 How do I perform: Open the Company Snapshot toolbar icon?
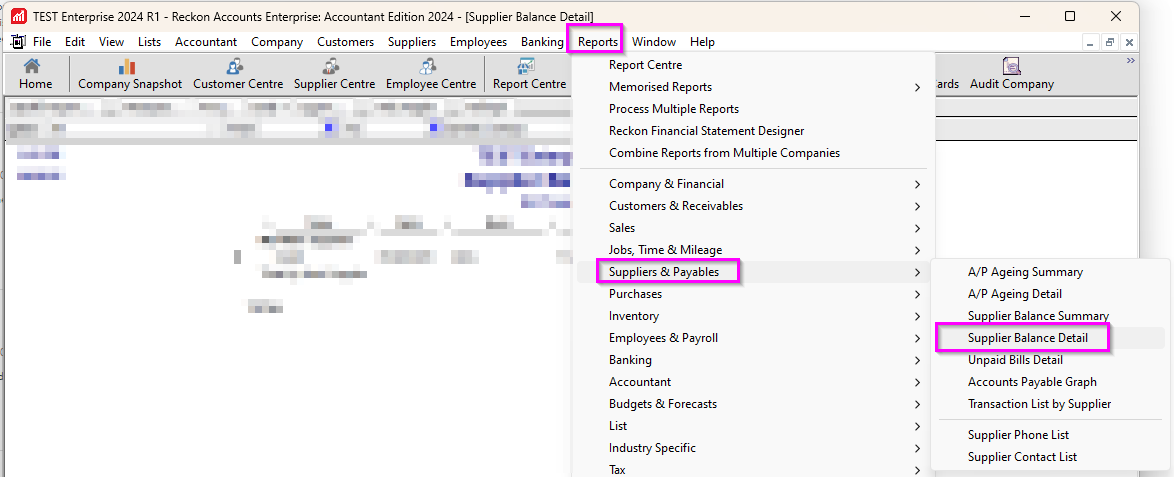point(130,74)
